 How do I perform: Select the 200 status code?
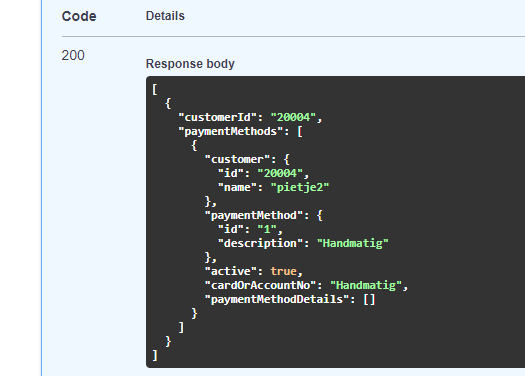pos(73,55)
